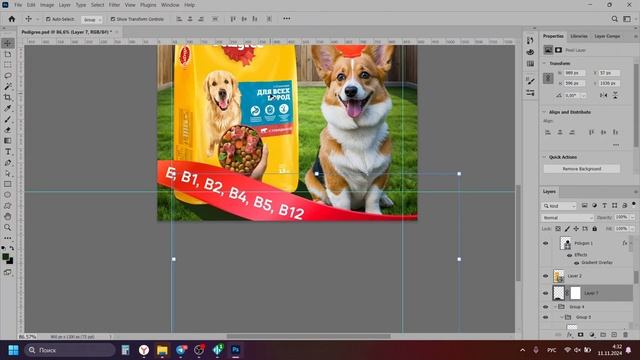Image resolution: width=640 pixels, height=360 pixels.
Task: Filter layers for pixel layers icon
Action: pyautogui.click(x=584, y=206)
